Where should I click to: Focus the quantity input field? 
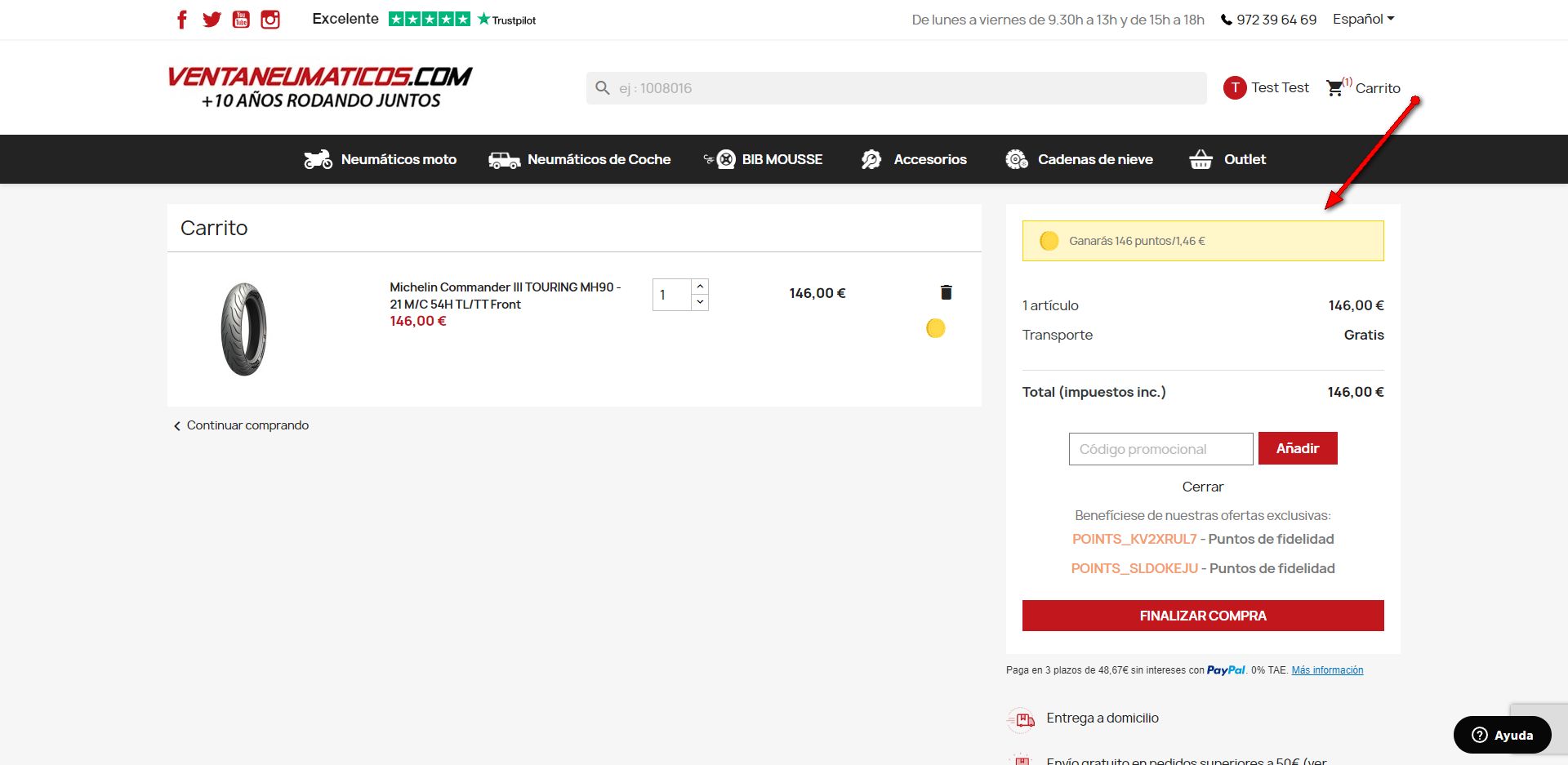(x=671, y=295)
